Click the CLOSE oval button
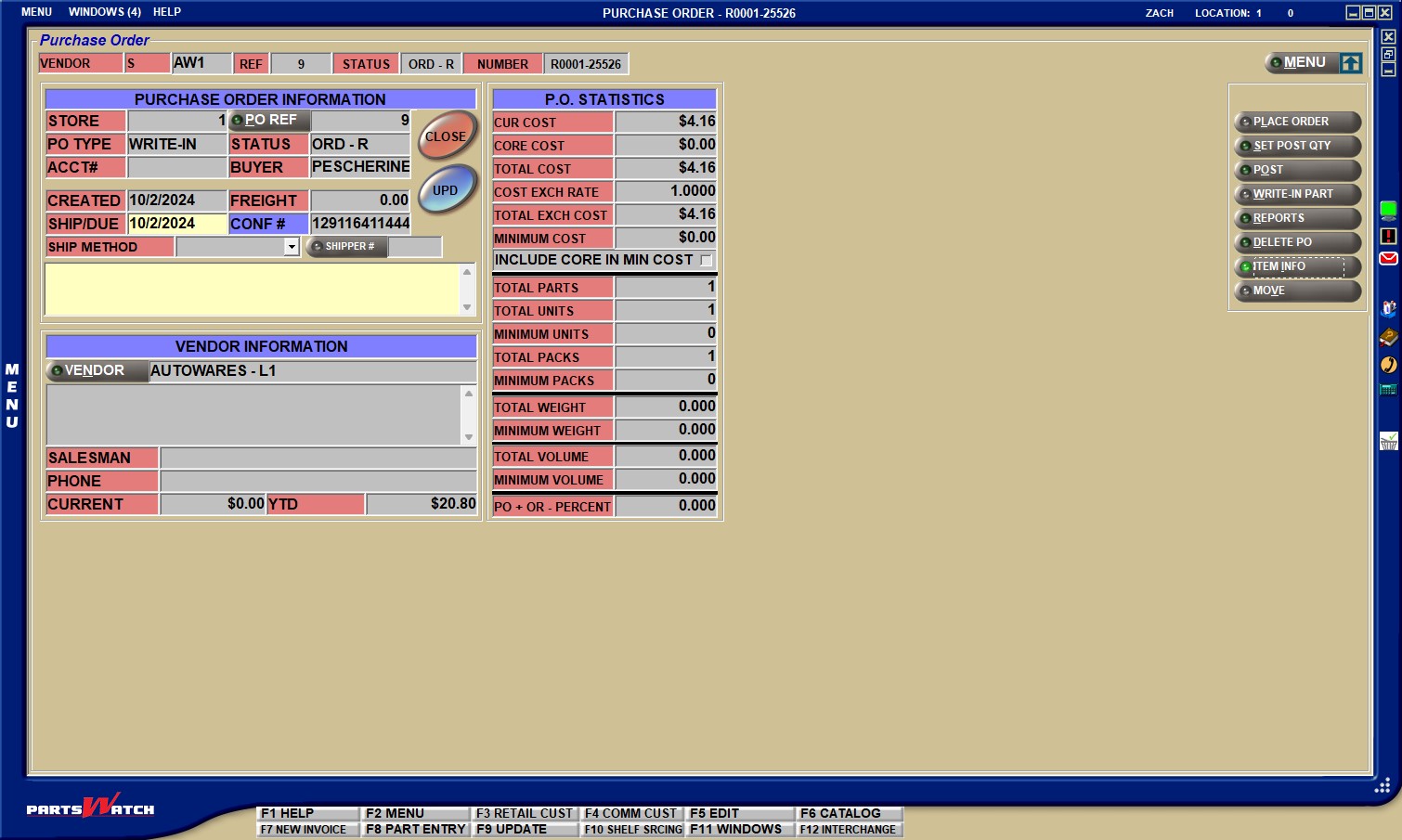This screenshot has height=840, width=1402. coord(447,135)
